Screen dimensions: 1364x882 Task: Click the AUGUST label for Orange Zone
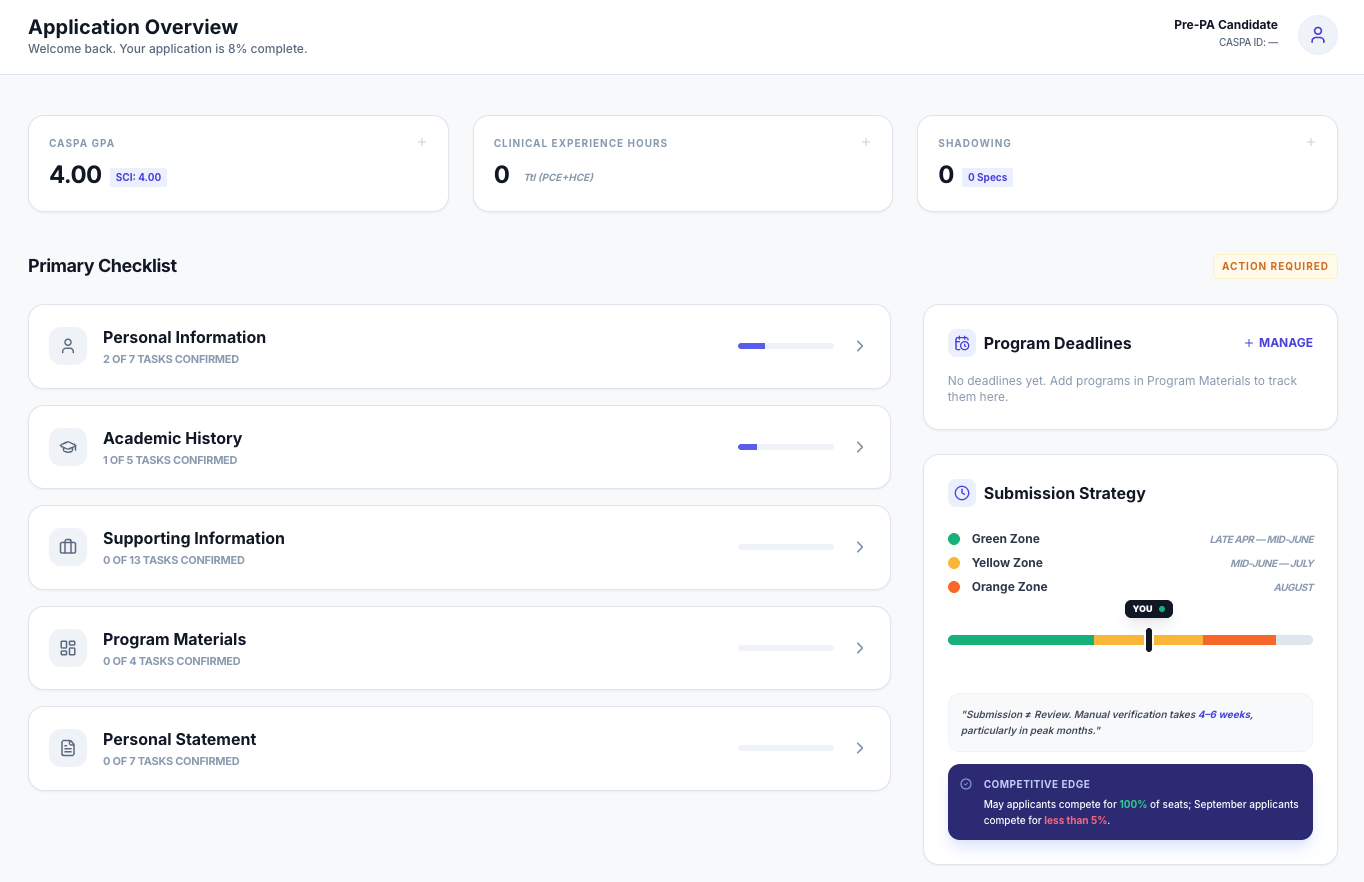[x=1293, y=587]
